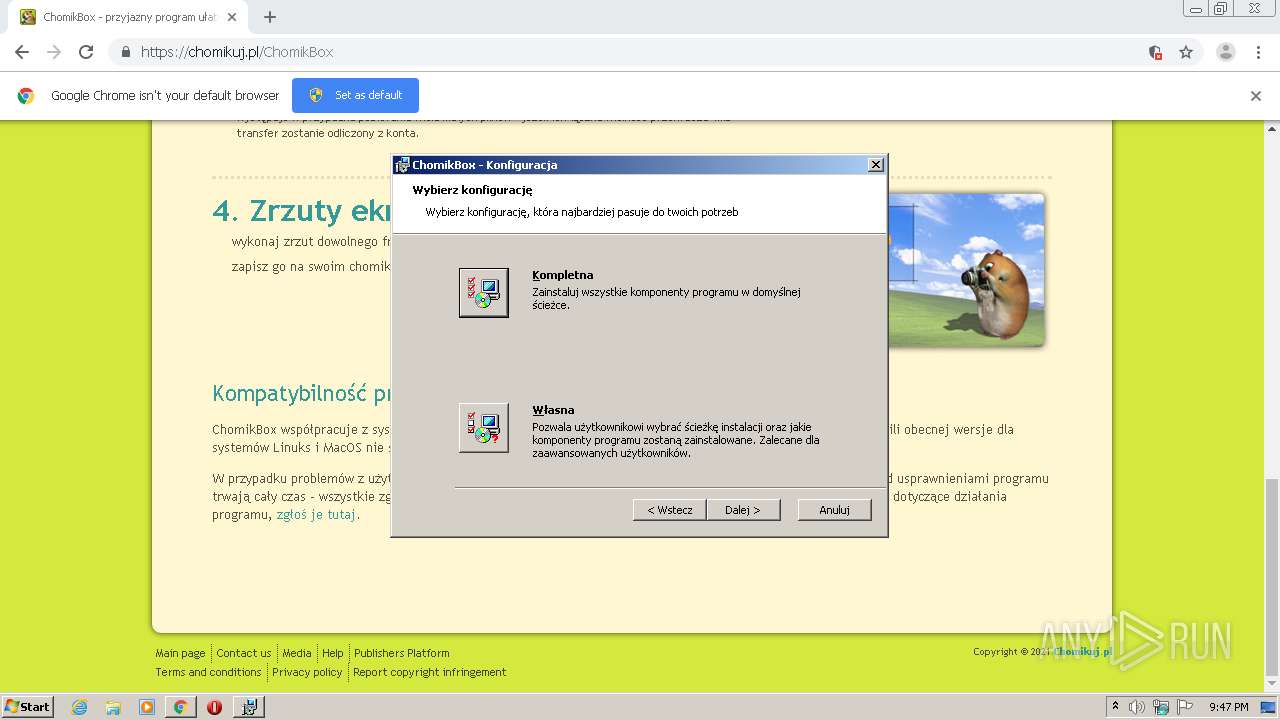Open the Action Center flag icon
The width and height of the screenshot is (1280, 720).
(1184, 707)
